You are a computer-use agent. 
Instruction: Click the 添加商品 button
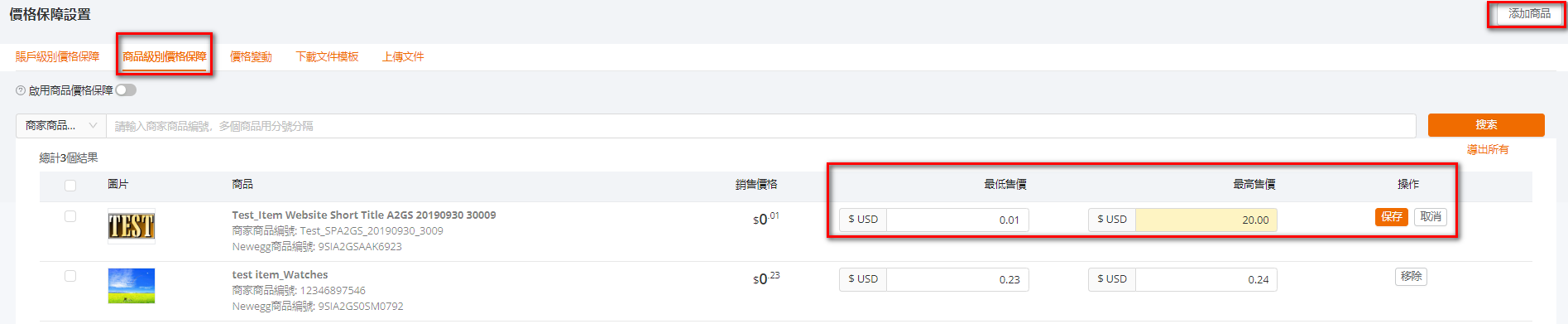tap(1529, 14)
